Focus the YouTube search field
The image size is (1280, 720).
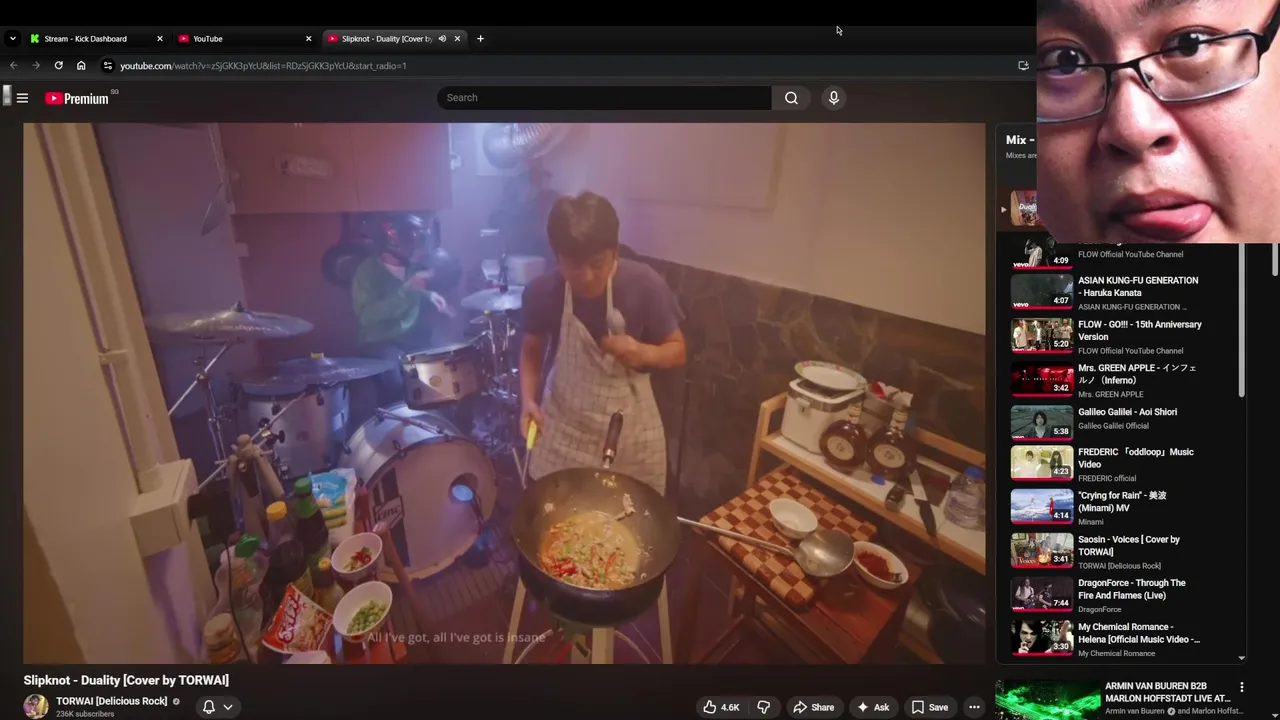[604, 98]
